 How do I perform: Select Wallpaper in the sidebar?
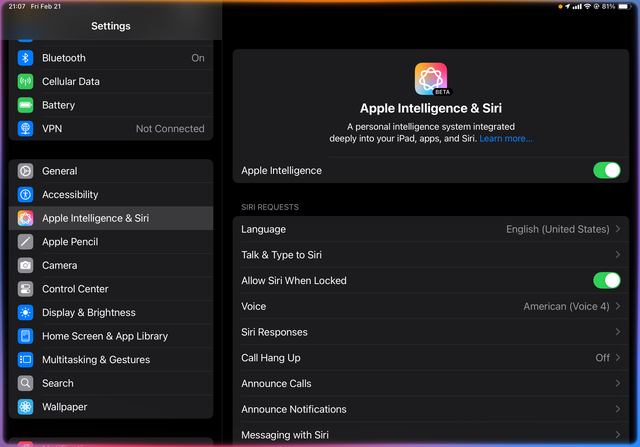tap(111, 407)
